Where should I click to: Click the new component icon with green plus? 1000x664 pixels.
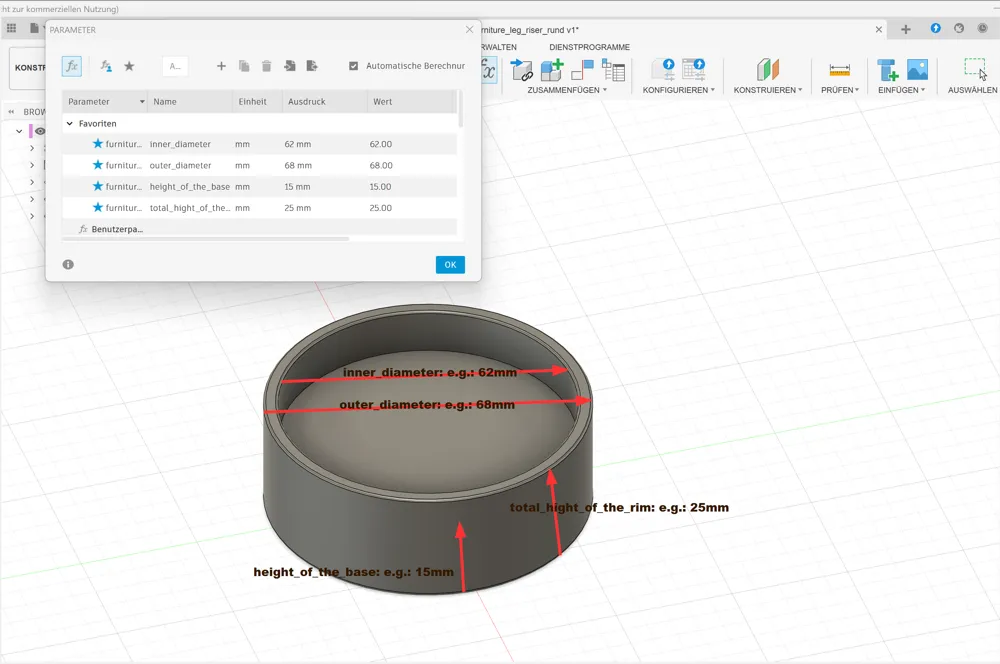coord(552,70)
